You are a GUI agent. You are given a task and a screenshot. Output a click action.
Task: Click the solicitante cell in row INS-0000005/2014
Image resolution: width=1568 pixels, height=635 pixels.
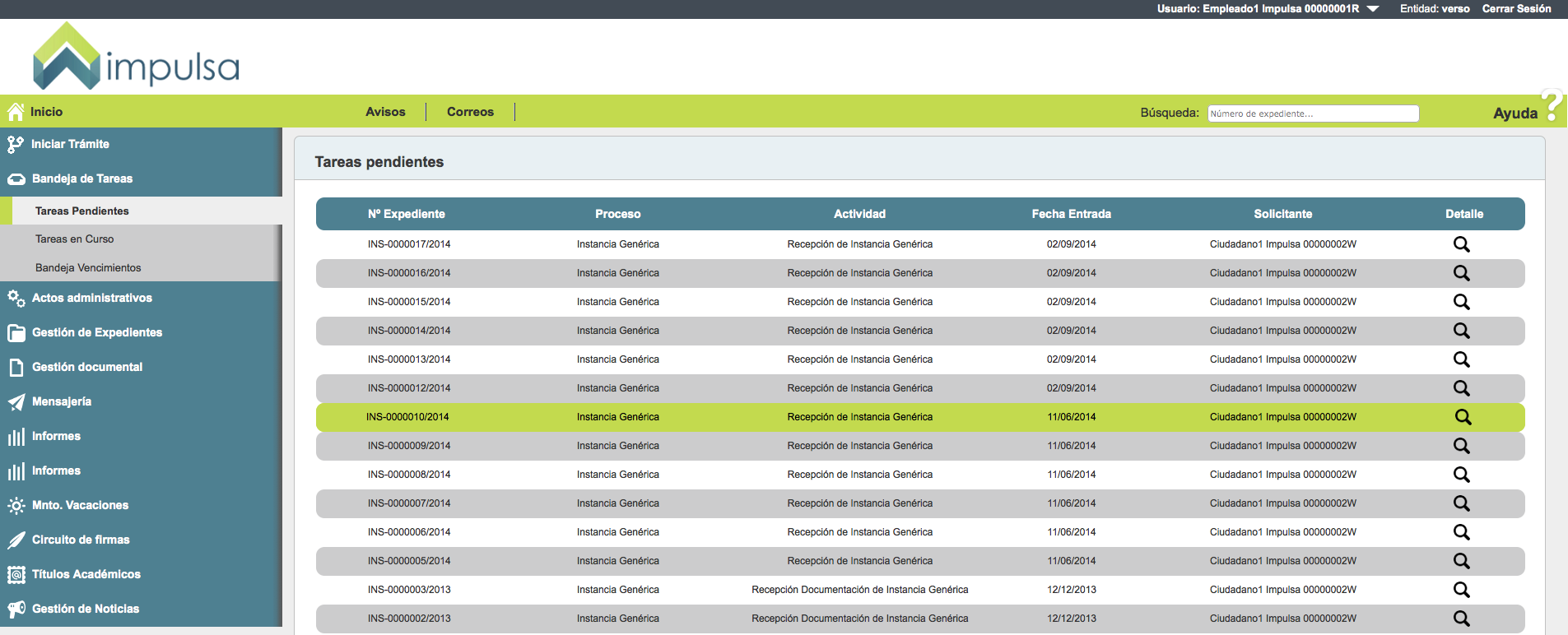click(x=1282, y=561)
